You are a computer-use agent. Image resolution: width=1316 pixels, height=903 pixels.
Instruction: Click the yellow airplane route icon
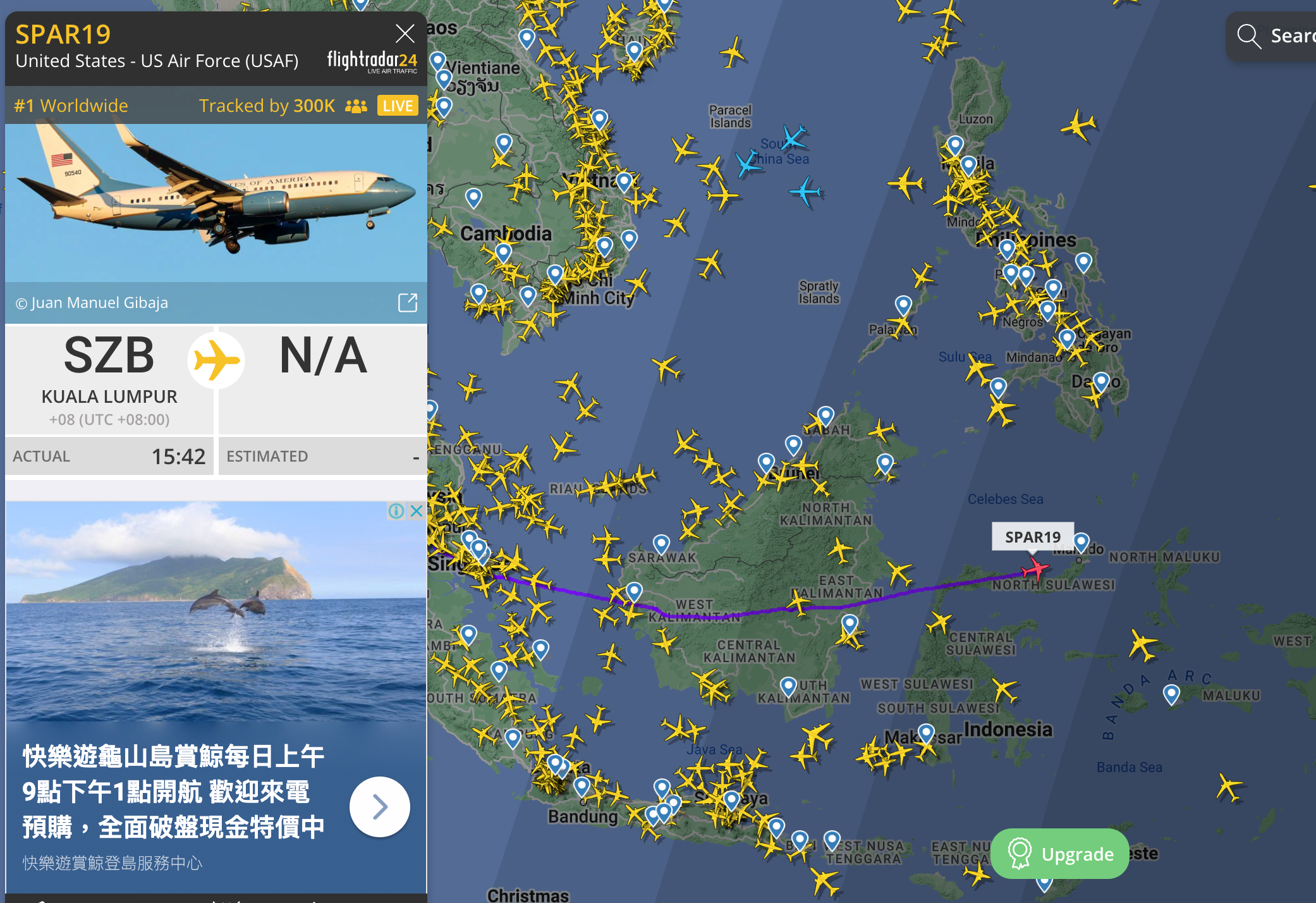click(x=217, y=360)
